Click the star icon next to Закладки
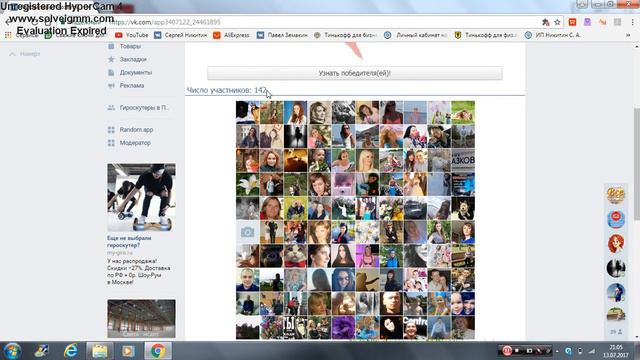The width and height of the screenshot is (640, 360). click(x=111, y=60)
